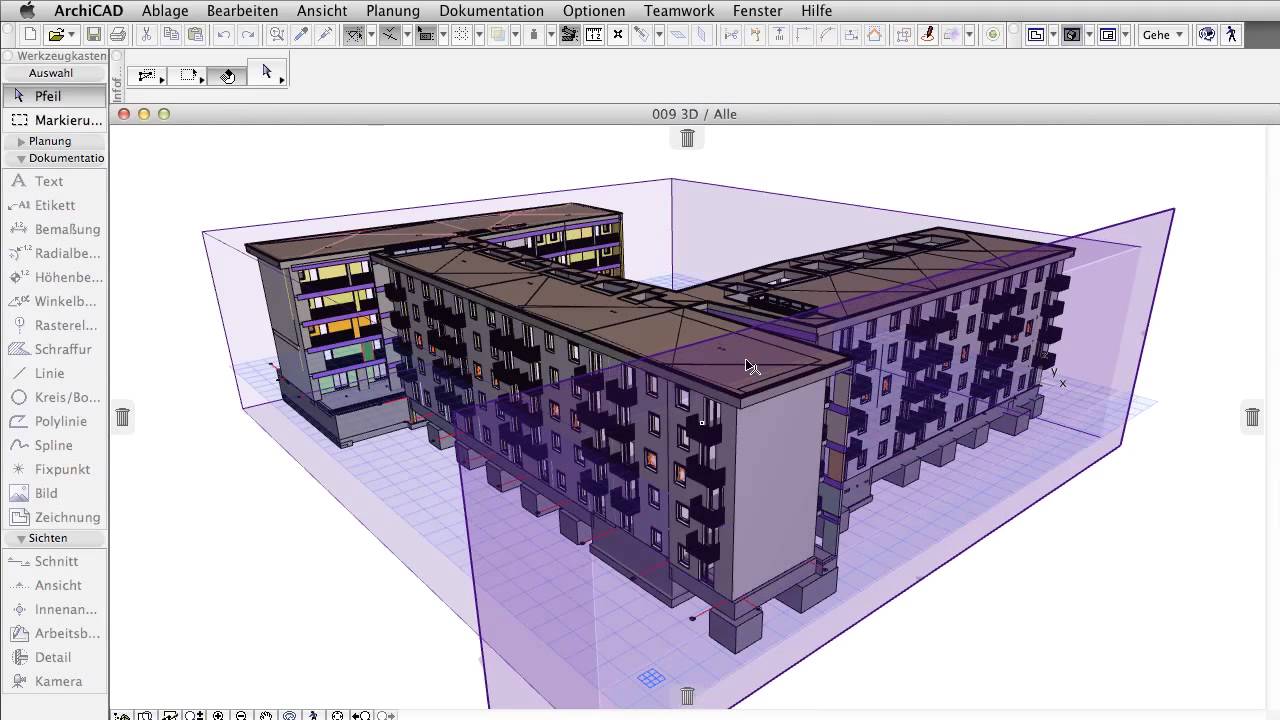Toggle the suspend groups icon in the toolbar
The image size is (1280, 720).
[x=570, y=34]
